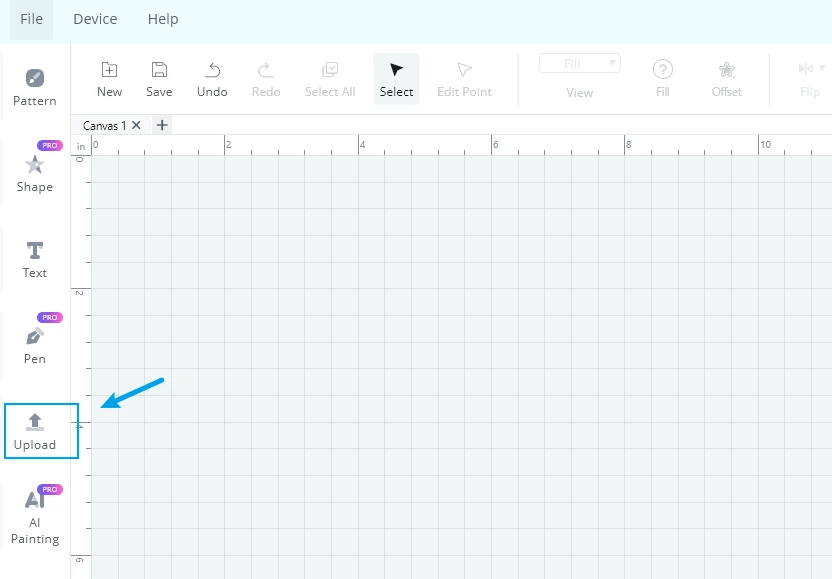Redo the last undone action
The width and height of the screenshot is (832, 579).
(266, 79)
